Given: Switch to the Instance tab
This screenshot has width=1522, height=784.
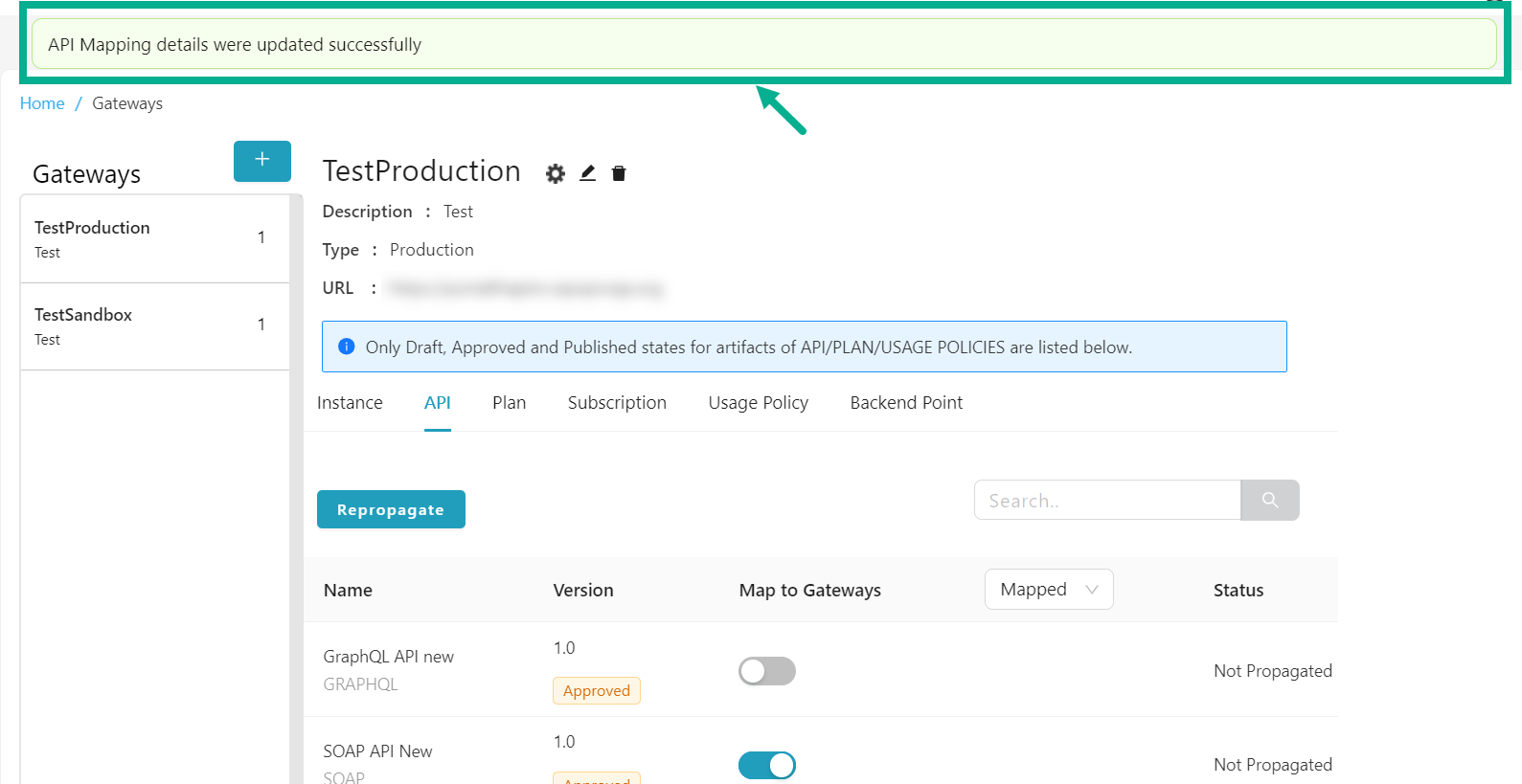Looking at the screenshot, I should click(x=350, y=403).
